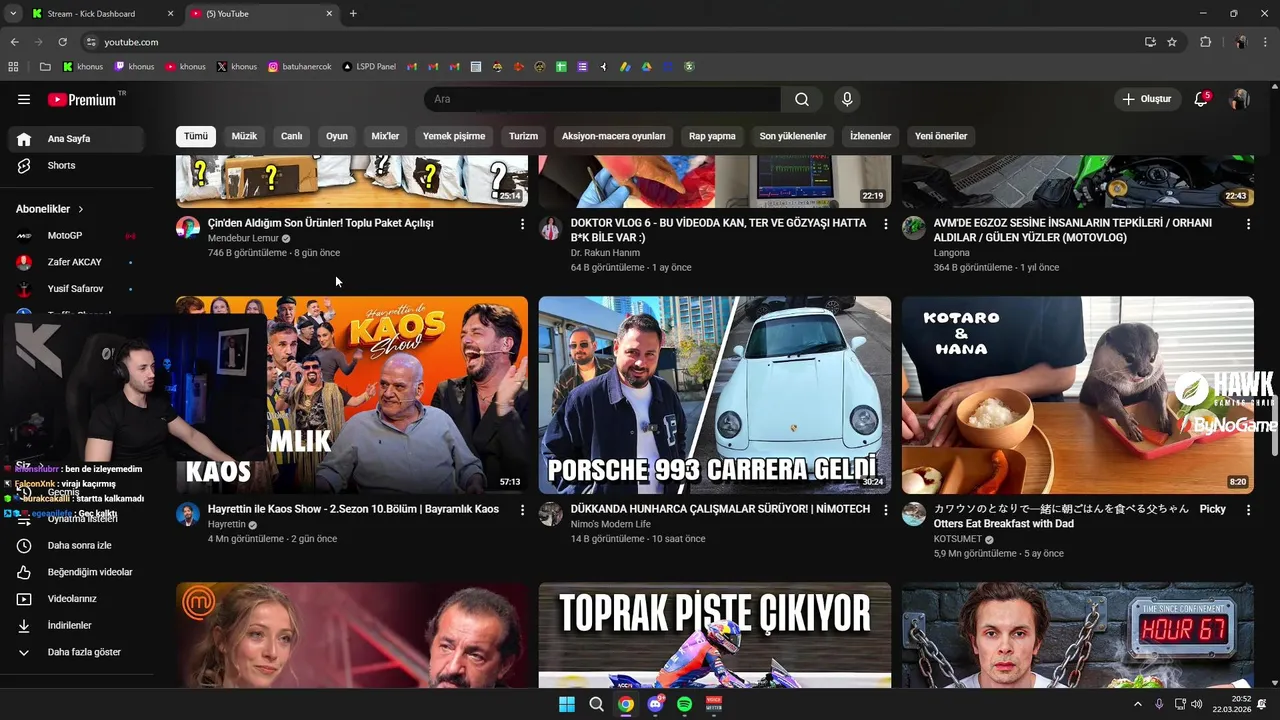Screen dimensions: 1280x720
Task: Expand Daha fazla göster
Action: pos(76,652)
